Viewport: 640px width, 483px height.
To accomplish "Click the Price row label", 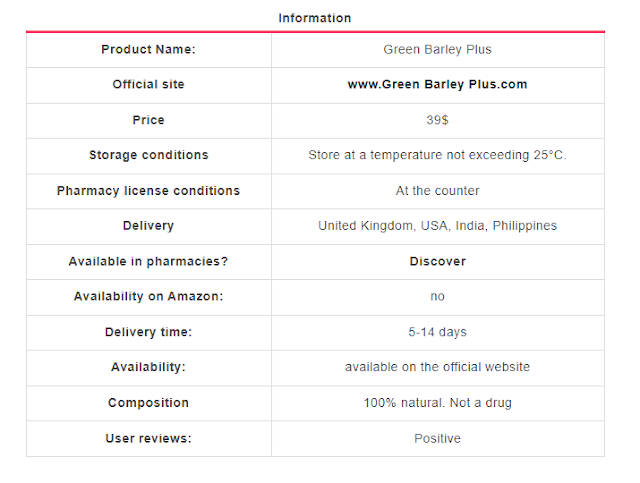I will point(149,120).
